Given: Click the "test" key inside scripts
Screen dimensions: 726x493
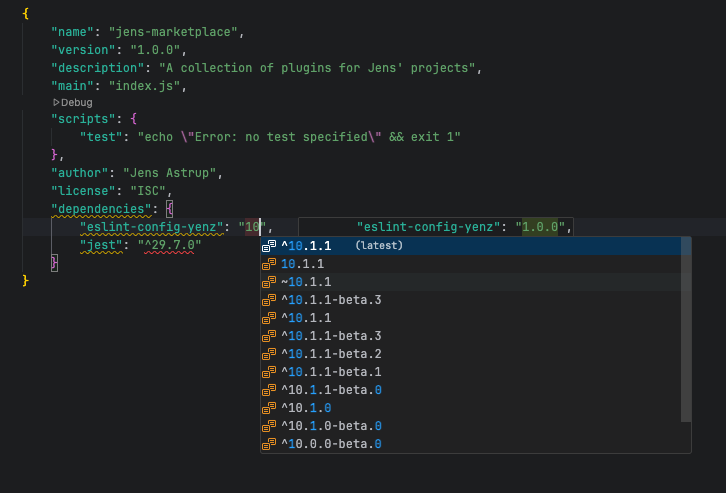Looking at the screenshot, I should pyautogui.click(x=101, y=137).
